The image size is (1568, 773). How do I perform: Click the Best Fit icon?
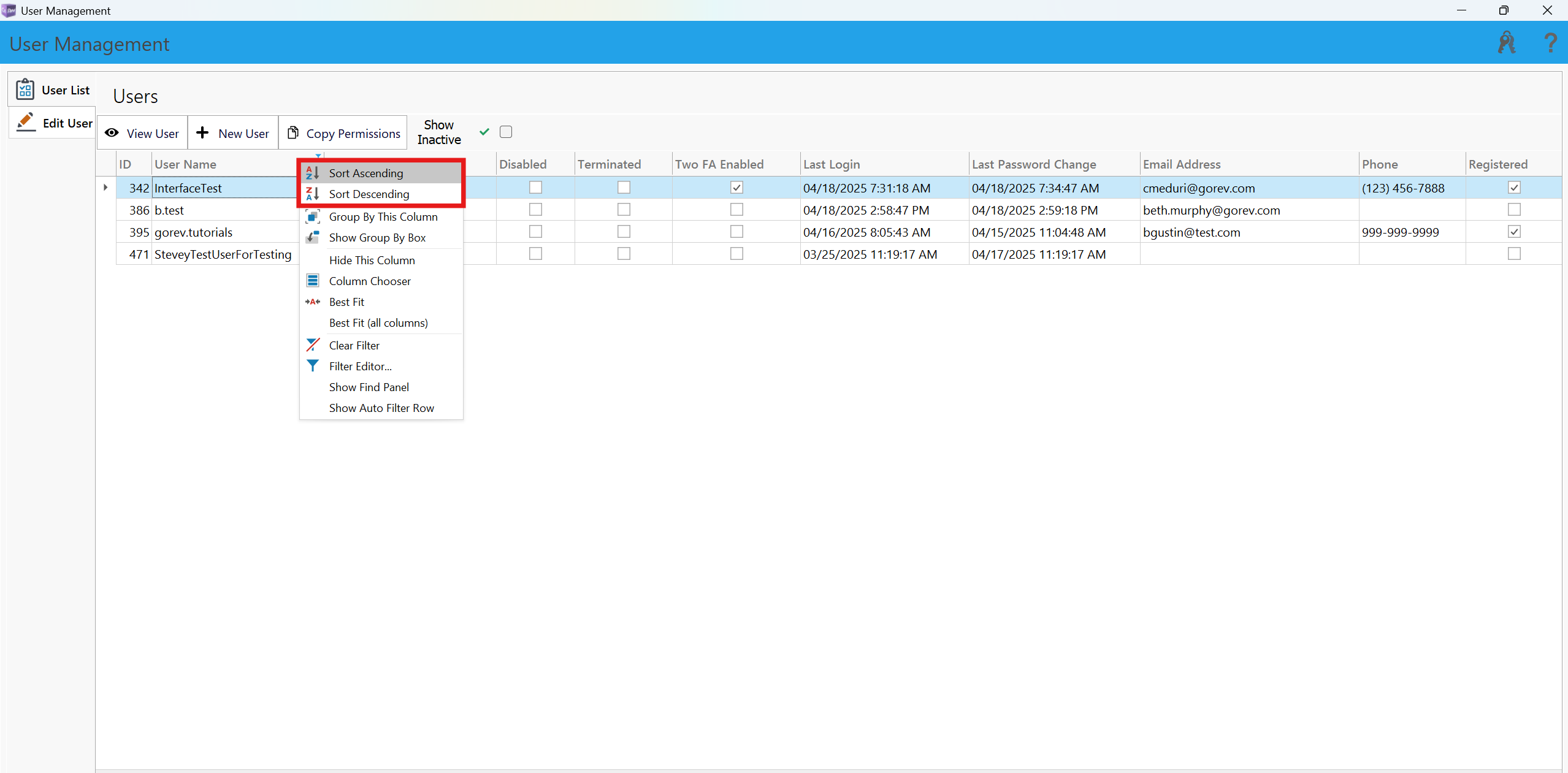point(313,302)
